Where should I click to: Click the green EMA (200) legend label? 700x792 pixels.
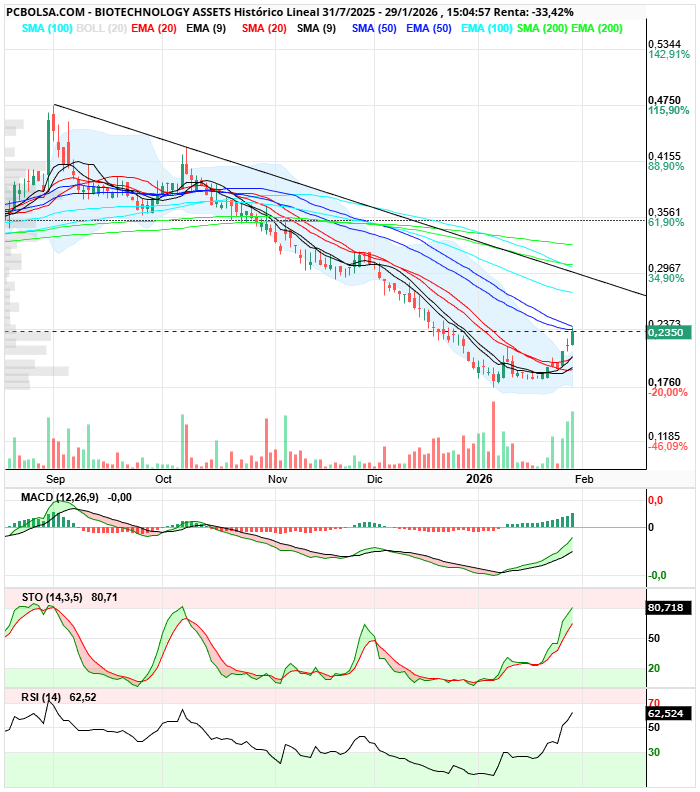pyautogui.click(x=595, y=28)
